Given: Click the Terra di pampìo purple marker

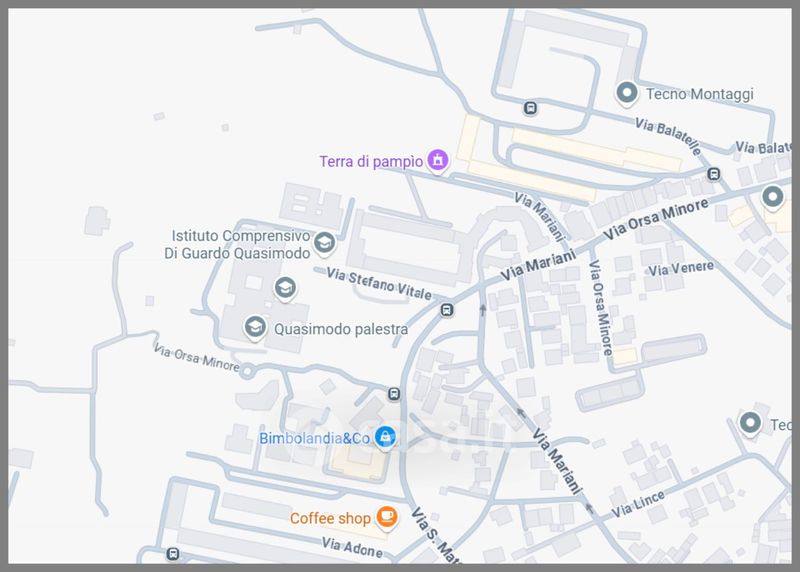Looking at the screenshot, I should click(x=437, y=160).
